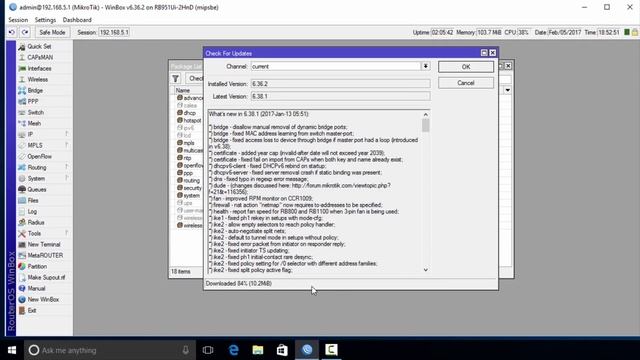Open Log menu
The image size is (640, 360).
pyautogui.click(x=32, y=212)
